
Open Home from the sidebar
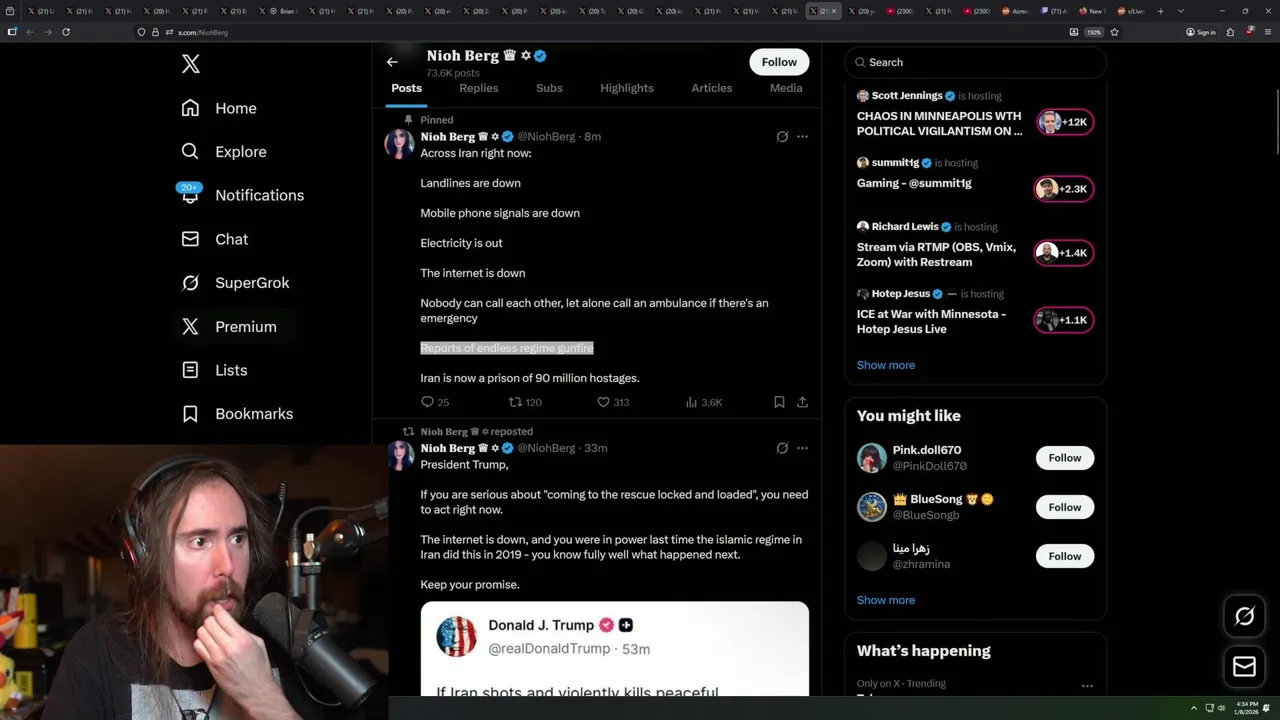(219, 108)
